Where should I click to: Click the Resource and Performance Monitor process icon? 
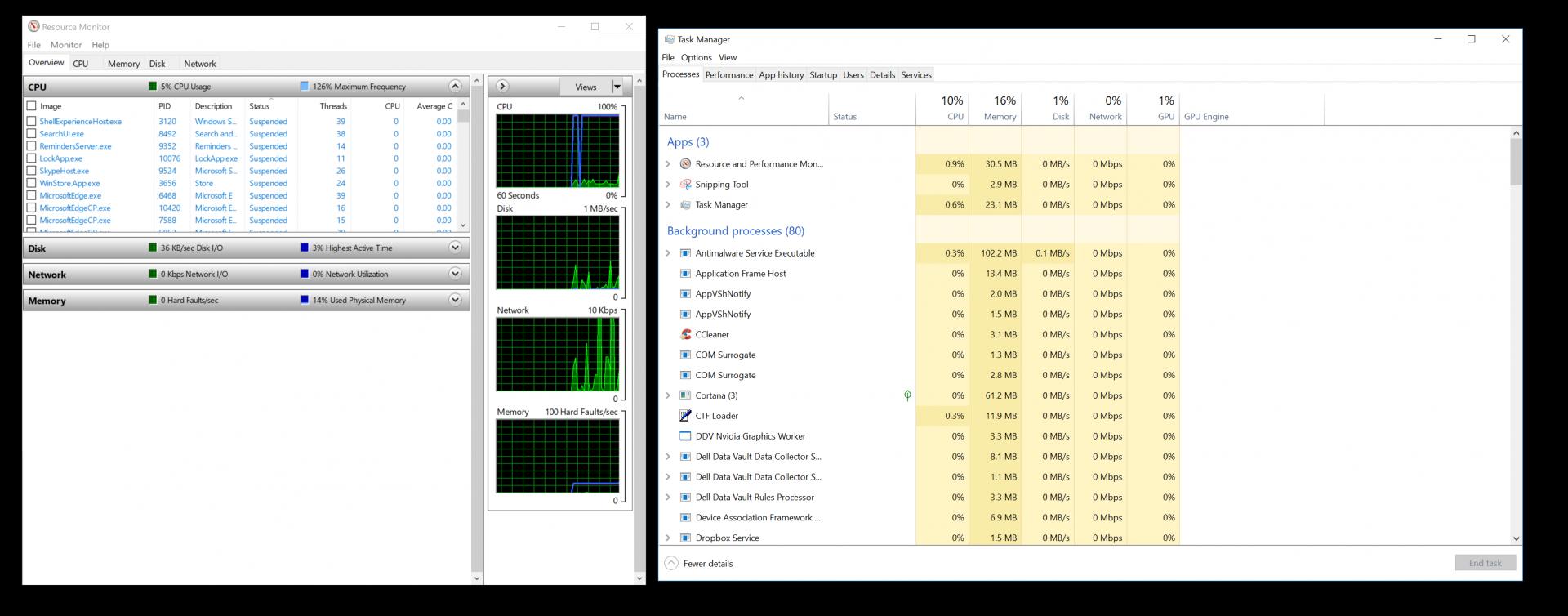click(685, 164)
